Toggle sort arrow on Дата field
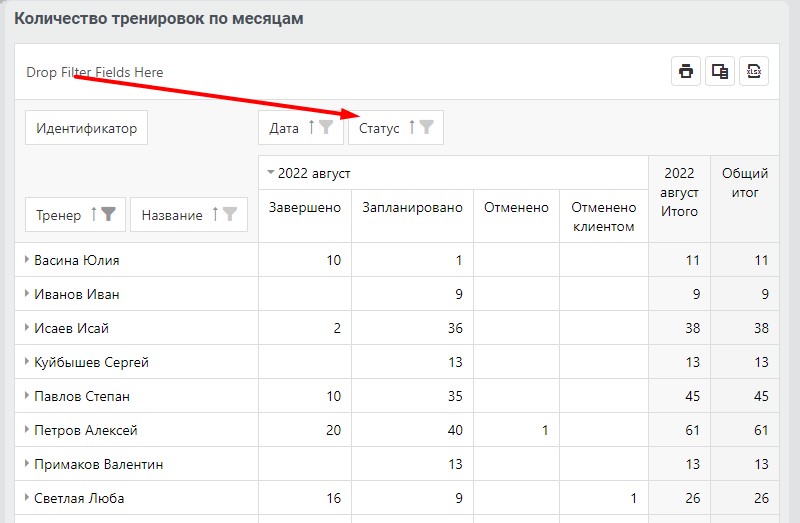800x523 pixels. [x=311, y=127]
